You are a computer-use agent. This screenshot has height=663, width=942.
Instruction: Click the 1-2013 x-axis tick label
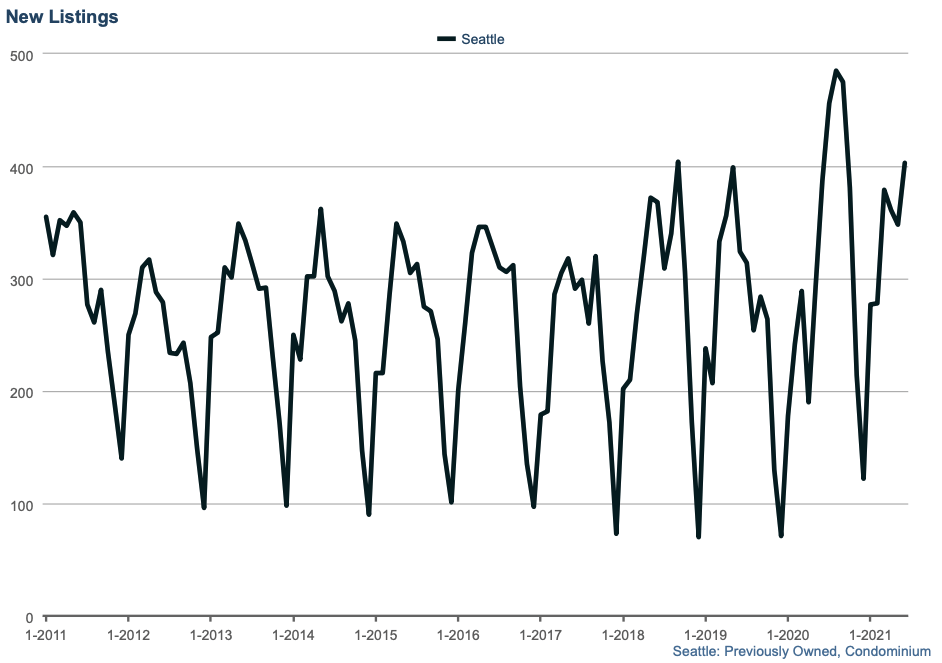coord(210,635)
